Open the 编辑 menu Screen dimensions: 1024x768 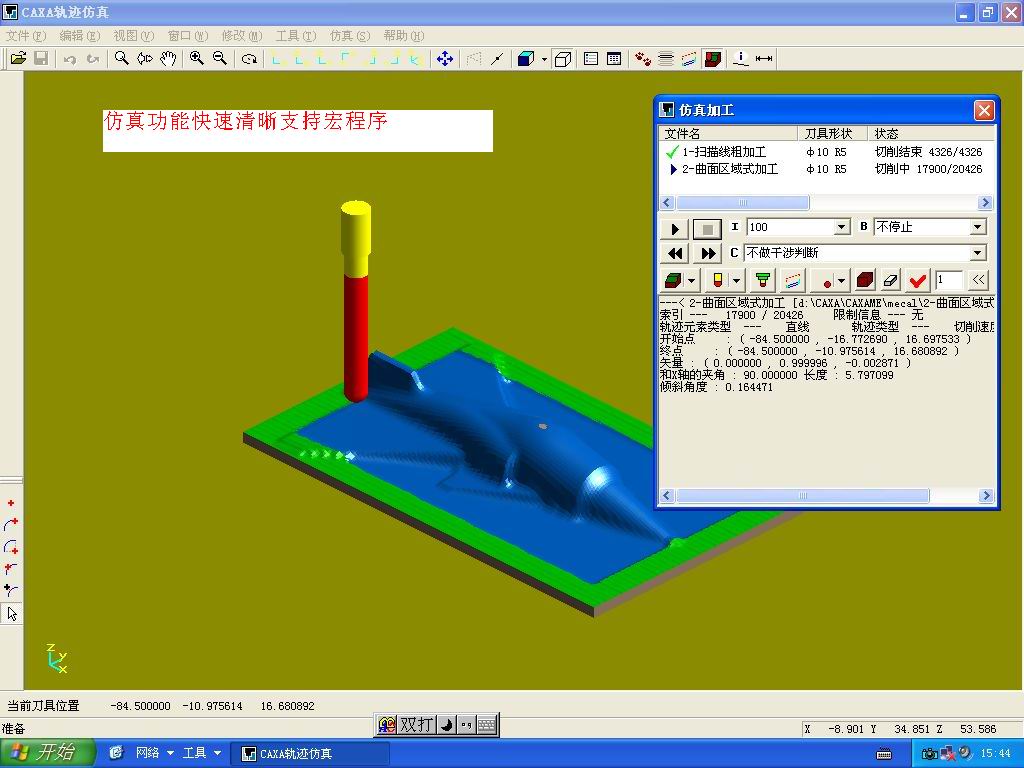[x=80, y=35]
